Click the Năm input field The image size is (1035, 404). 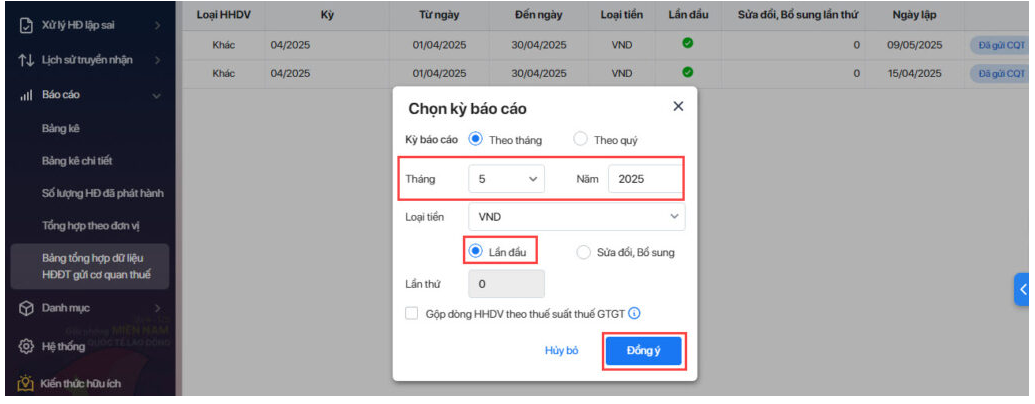coord(644,179)
